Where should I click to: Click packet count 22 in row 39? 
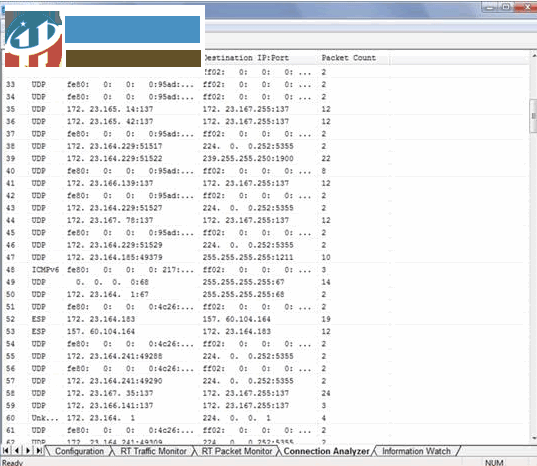pos(326,159)
